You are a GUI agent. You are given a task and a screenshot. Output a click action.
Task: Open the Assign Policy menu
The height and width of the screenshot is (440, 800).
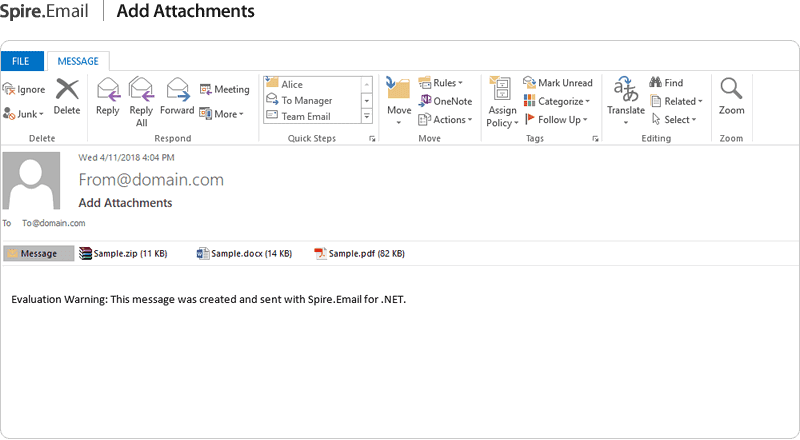[503, 102]
